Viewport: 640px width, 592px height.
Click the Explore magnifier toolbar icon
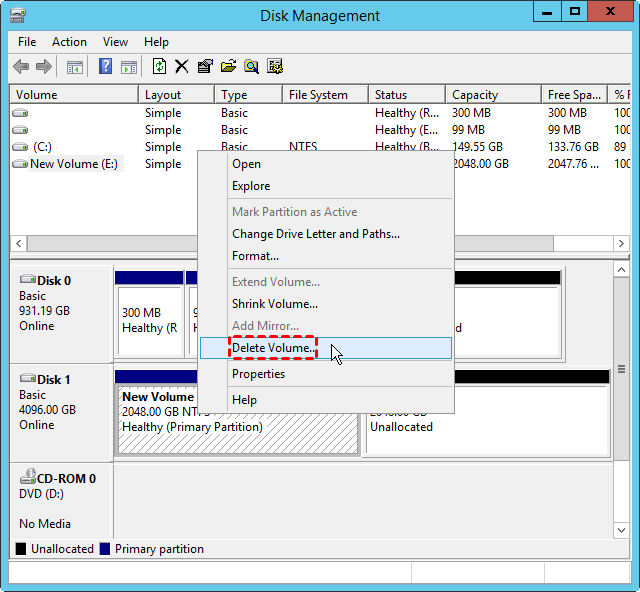pyautogui.click(x=251, y=66)
